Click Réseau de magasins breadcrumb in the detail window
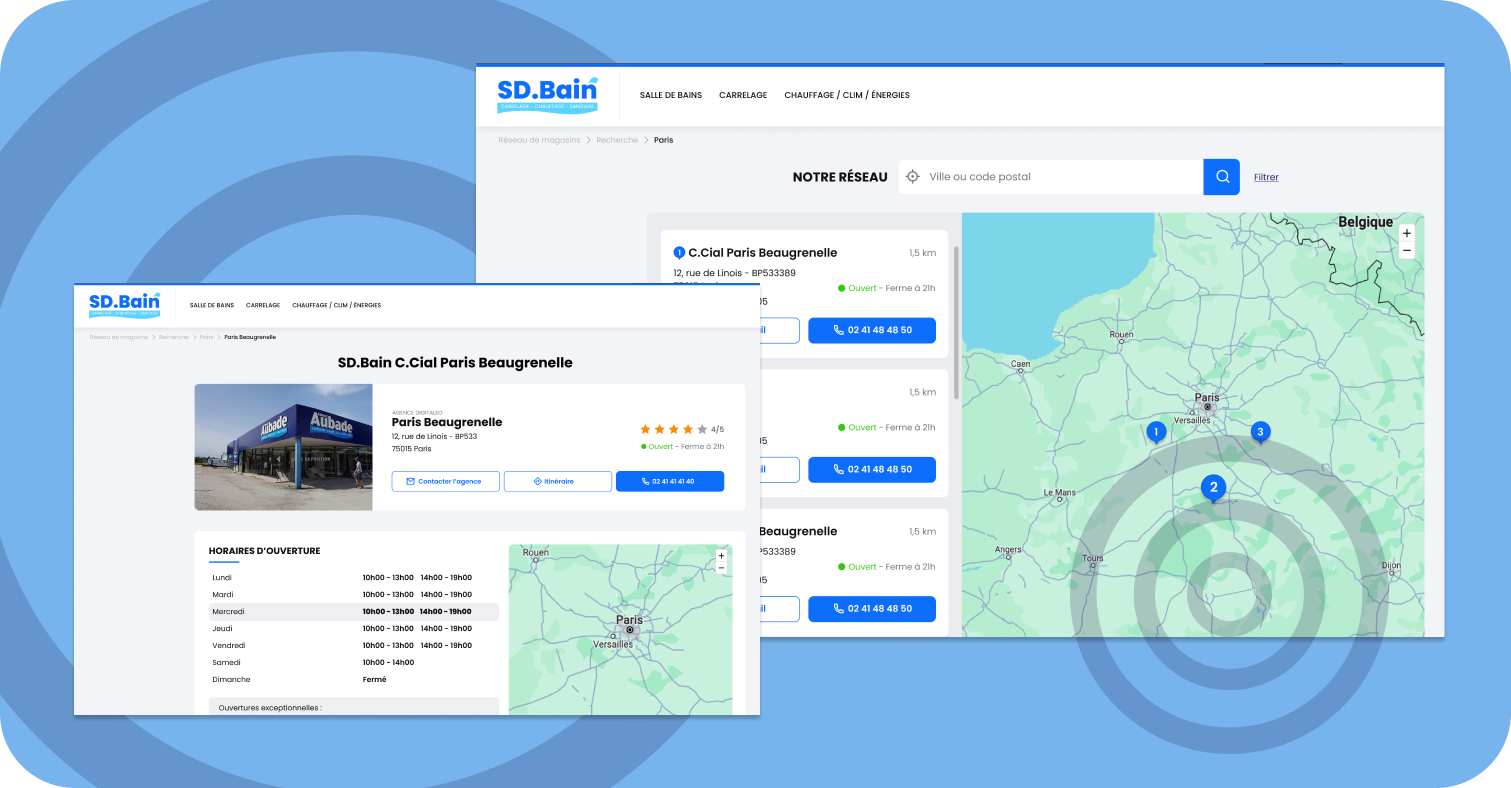Viewport: 1511px width, 788px height. 119,337
